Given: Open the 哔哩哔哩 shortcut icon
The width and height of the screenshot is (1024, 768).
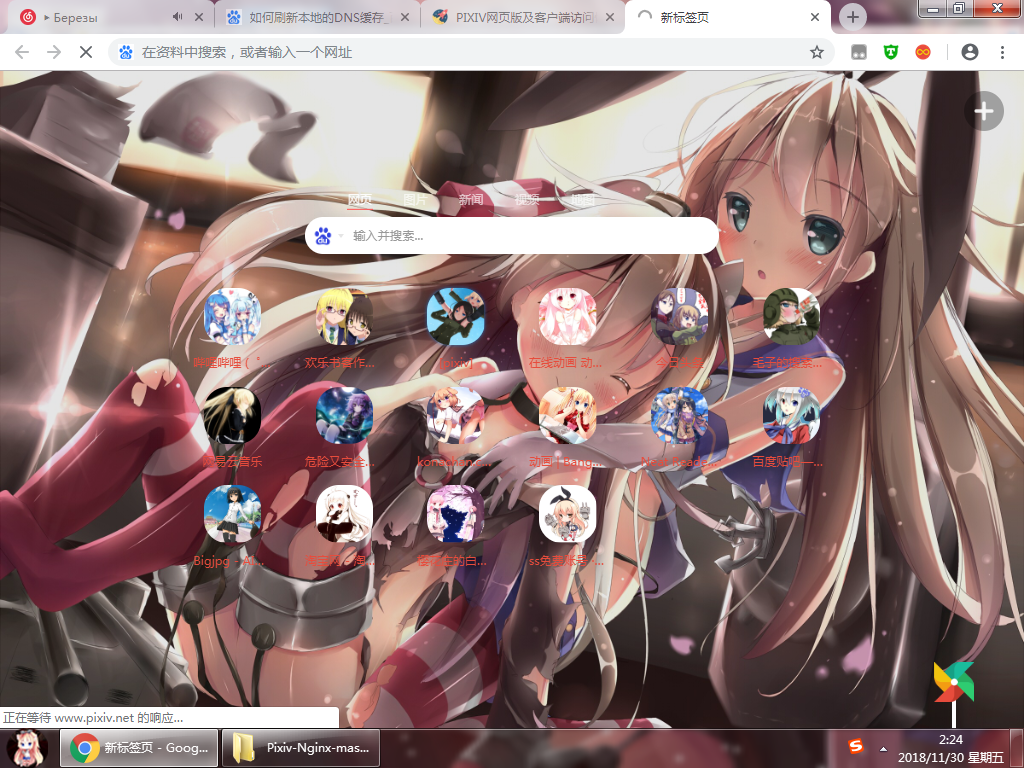Looking at the screenshot, I should pyautogui.click(x=232, y=317).
